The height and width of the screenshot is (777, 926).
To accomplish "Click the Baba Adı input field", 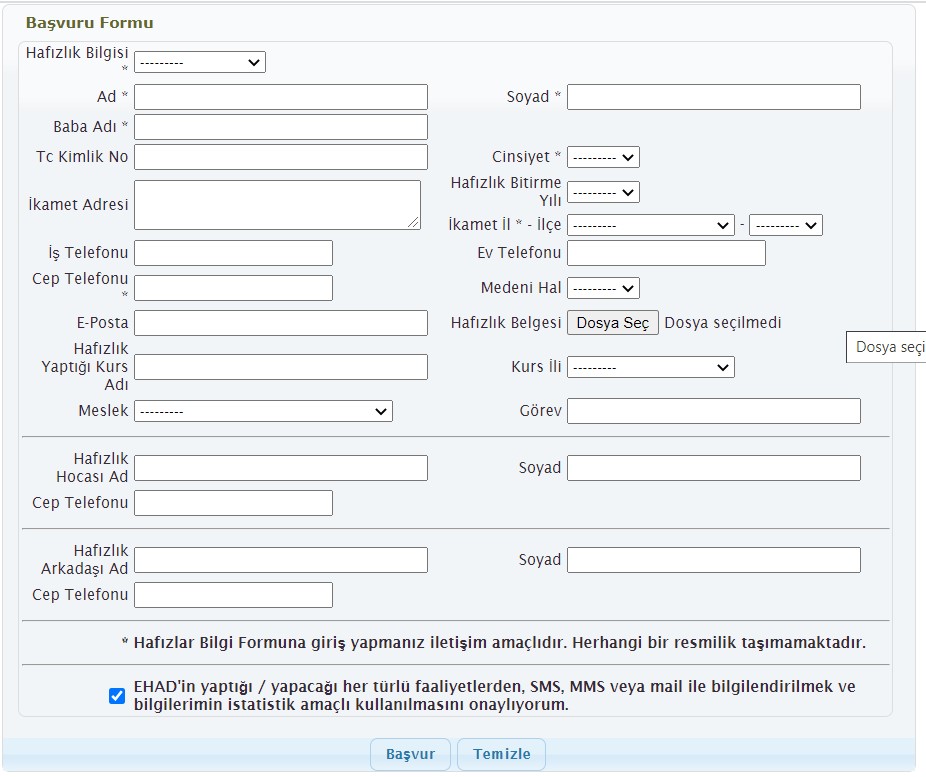I will 281,127.
